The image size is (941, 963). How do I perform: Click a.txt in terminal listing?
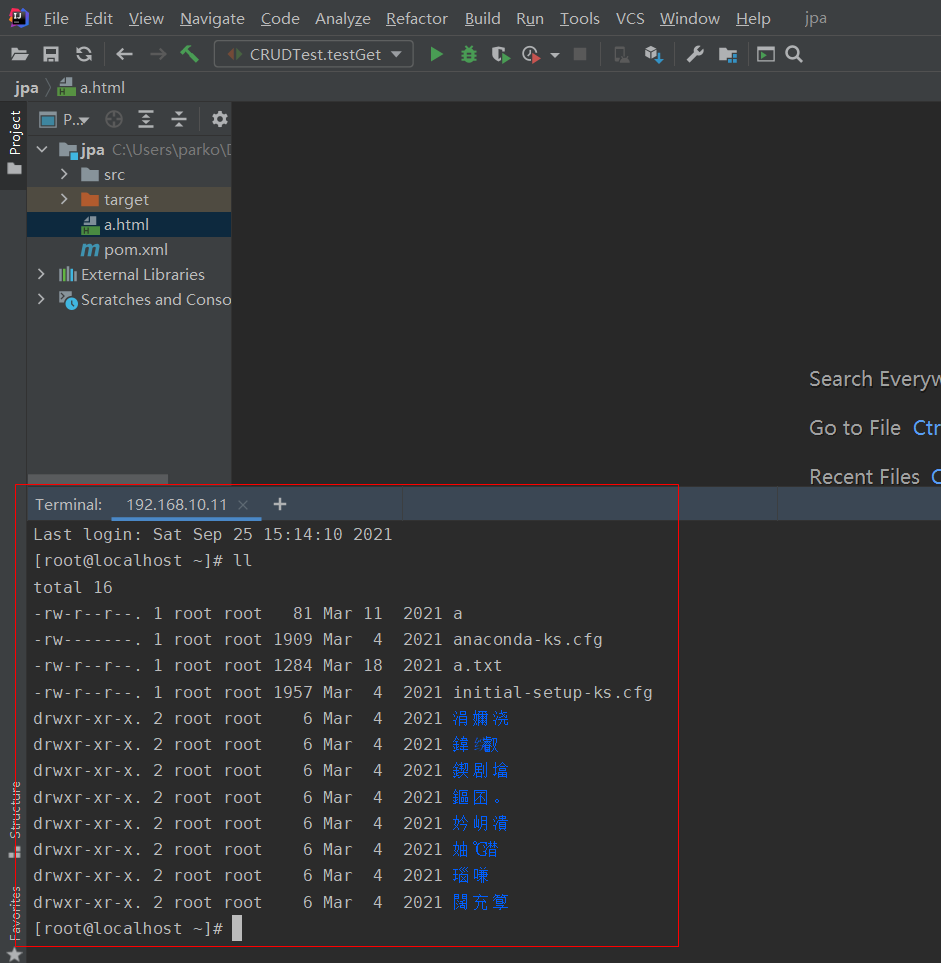tap(477, 666)
